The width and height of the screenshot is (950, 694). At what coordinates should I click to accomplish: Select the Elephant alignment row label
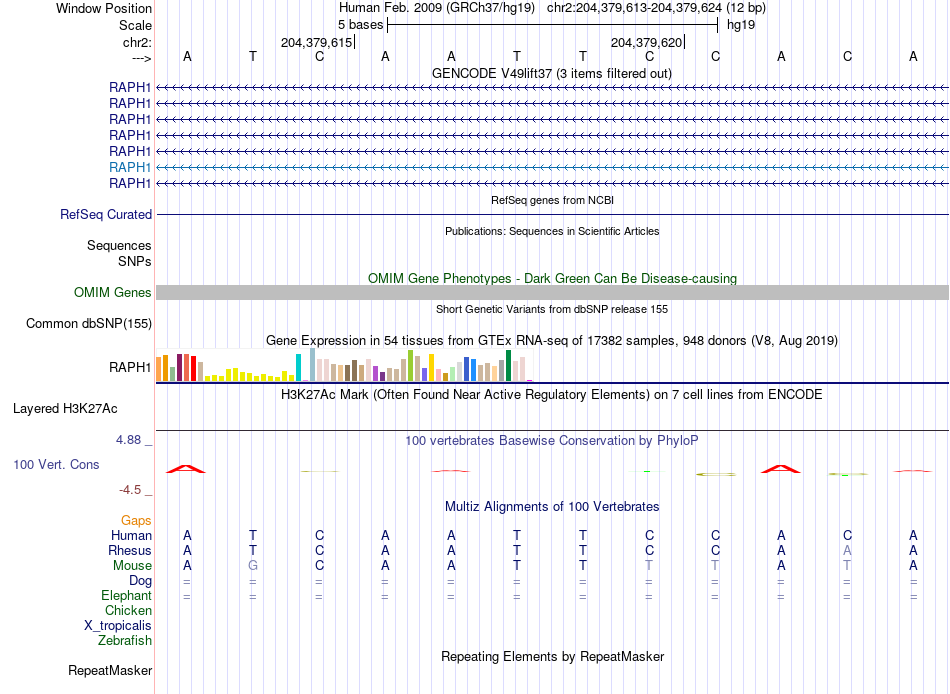127,596
